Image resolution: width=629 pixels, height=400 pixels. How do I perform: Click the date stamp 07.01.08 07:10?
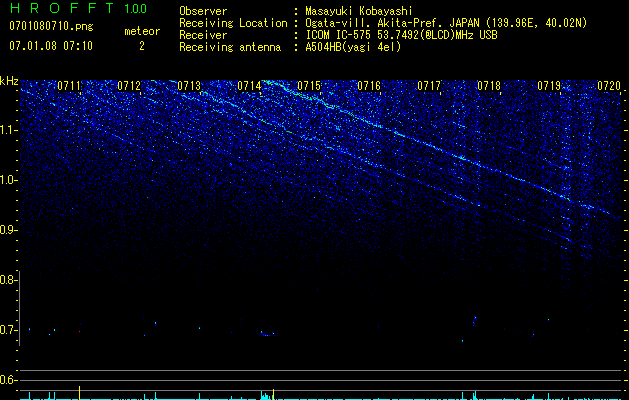pos(51,46)
